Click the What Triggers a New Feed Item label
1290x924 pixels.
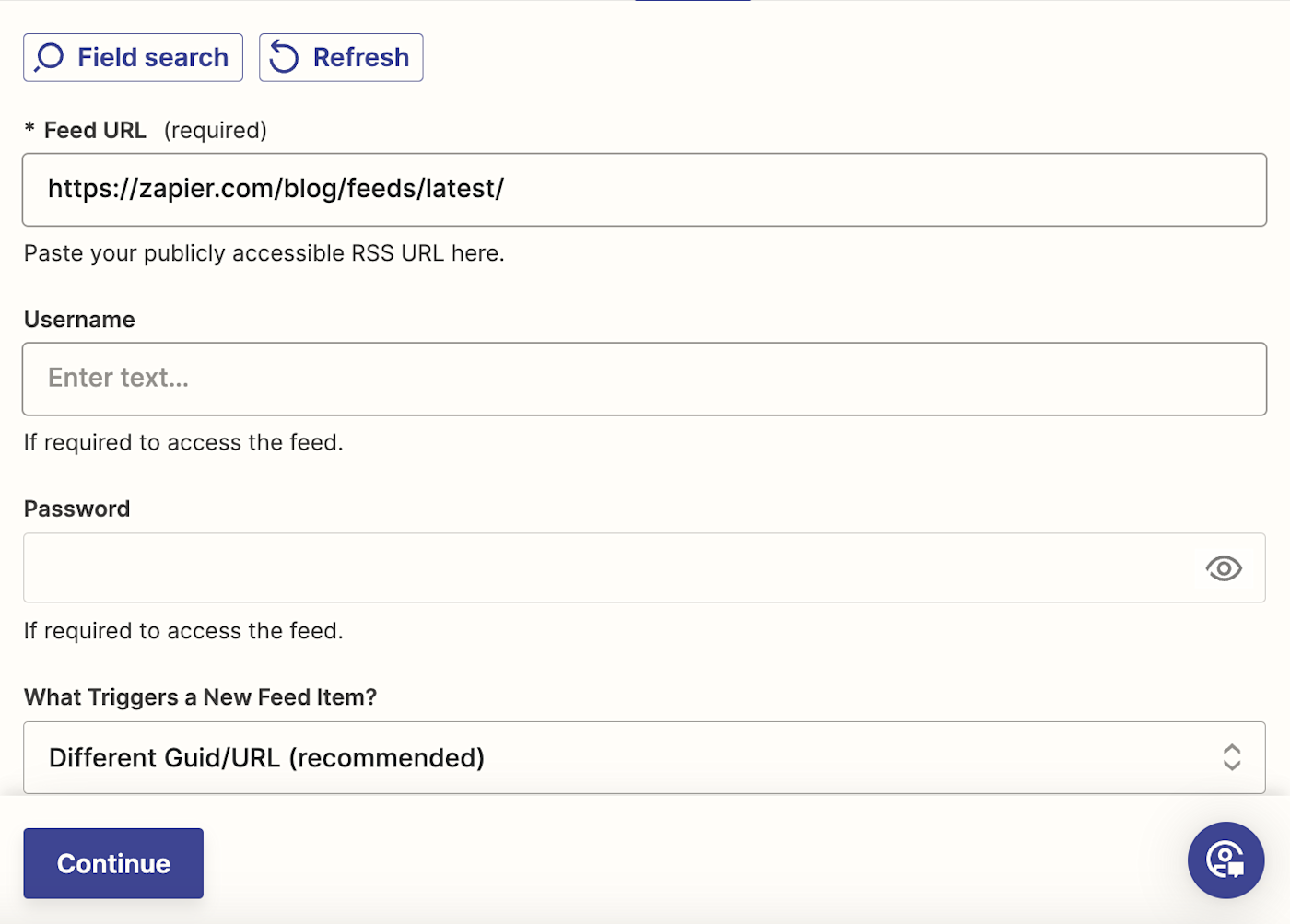coord(200,697)
